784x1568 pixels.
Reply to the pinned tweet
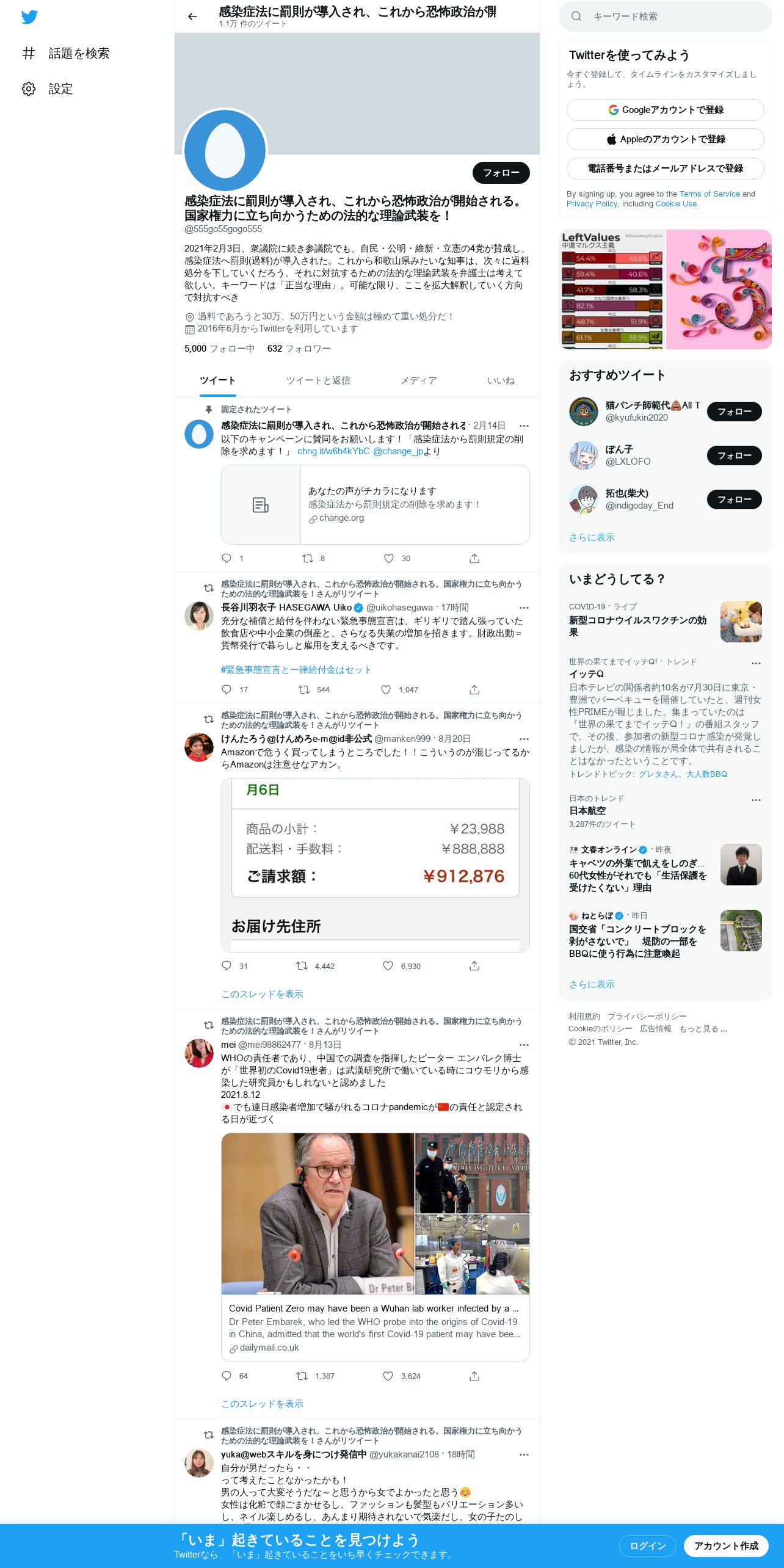click(227, 558)
